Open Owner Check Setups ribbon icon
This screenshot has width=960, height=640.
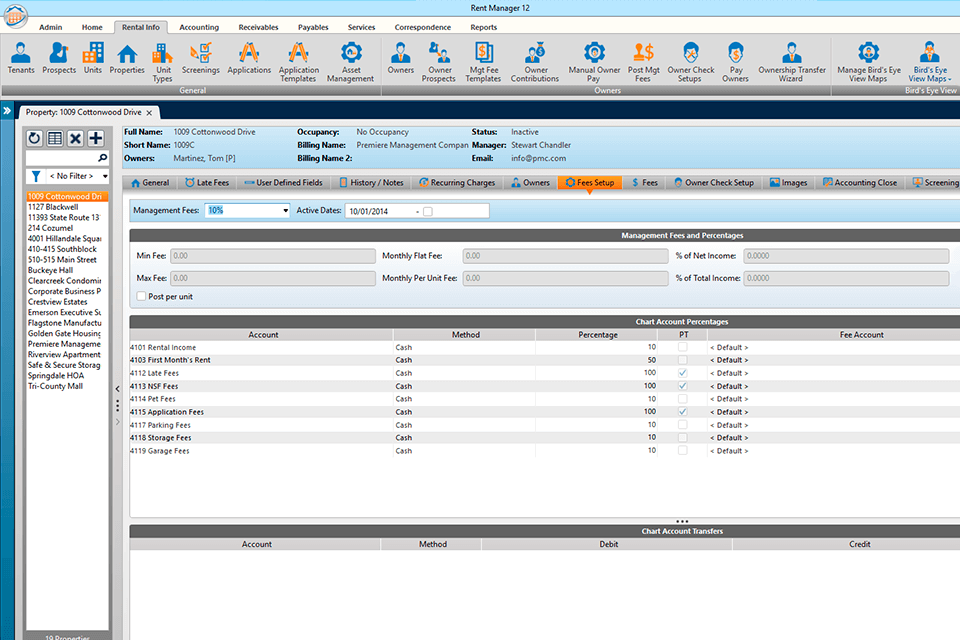tap(691, 62)
